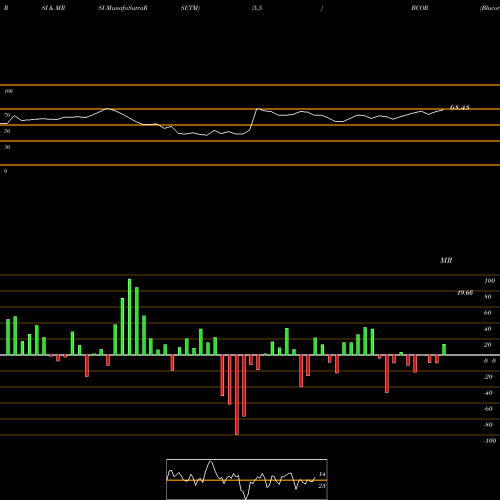Screen dimensions: 500x500
Task: Click the MR value 19.66
Action: [465, 293]
